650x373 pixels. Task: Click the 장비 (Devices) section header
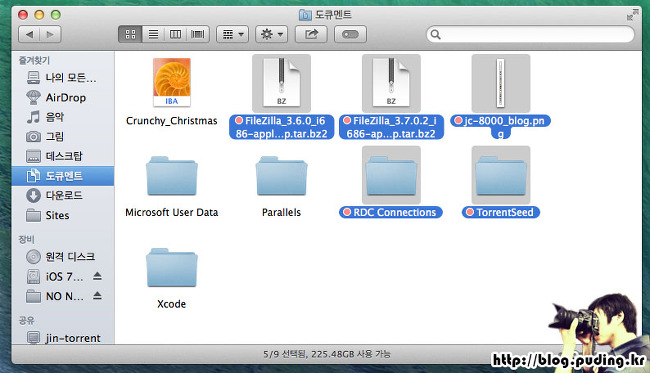(x=27, y=239)
